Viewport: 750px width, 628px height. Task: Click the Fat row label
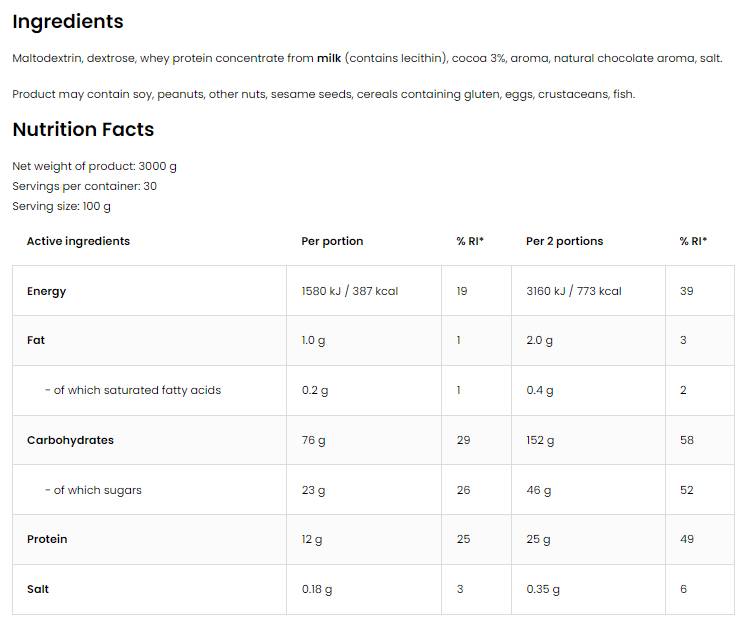[36, 340]
